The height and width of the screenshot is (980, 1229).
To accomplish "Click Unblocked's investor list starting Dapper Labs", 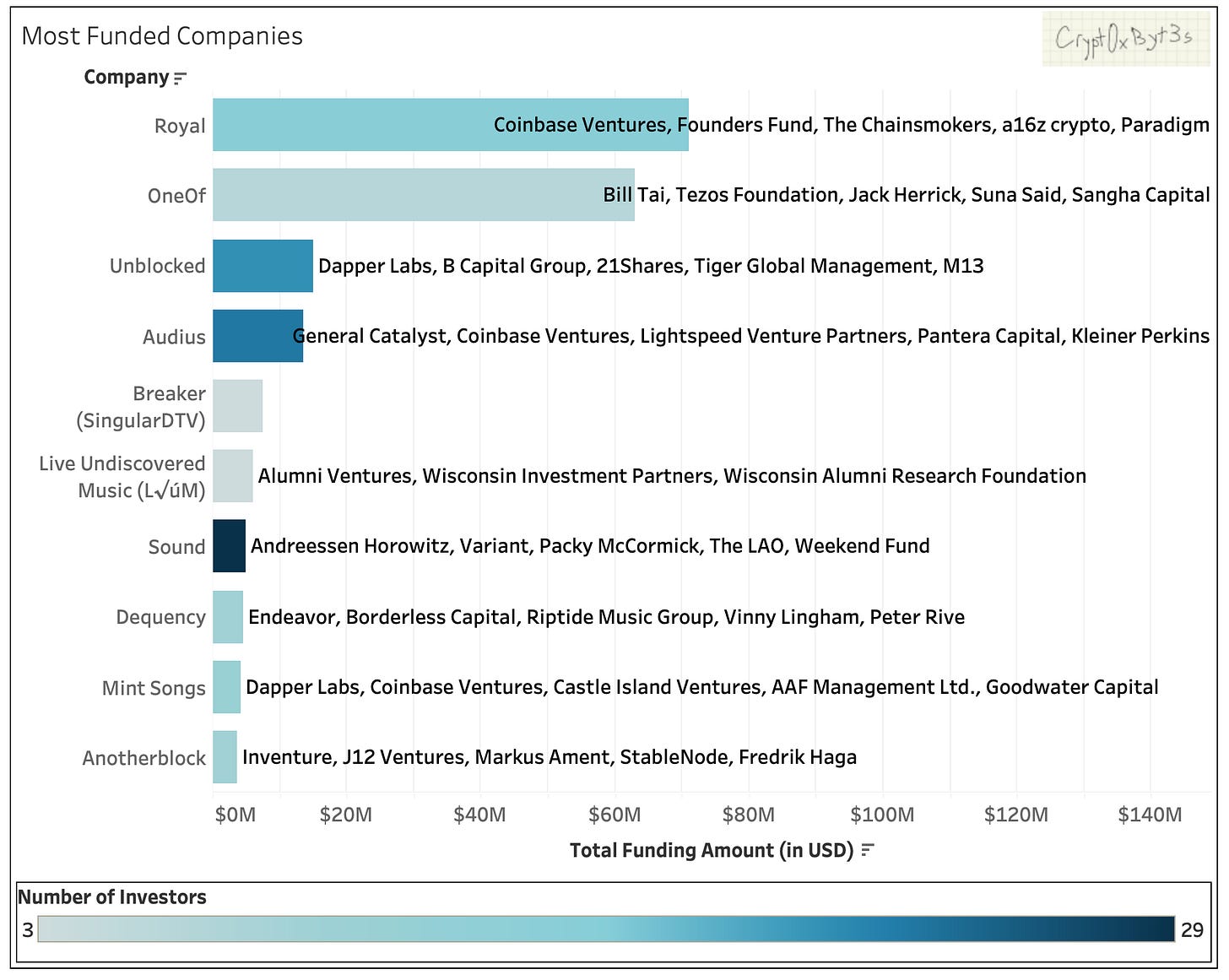I will [651, 266].
